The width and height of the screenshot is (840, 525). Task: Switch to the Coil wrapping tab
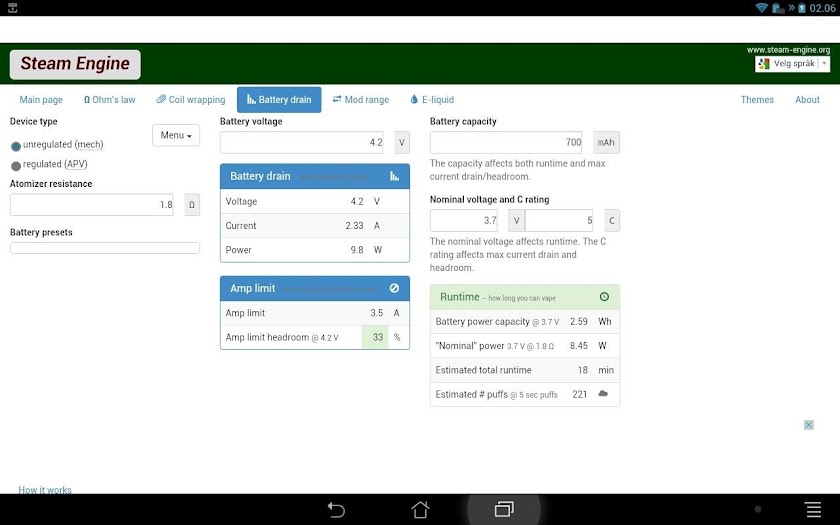pos(191,100)
